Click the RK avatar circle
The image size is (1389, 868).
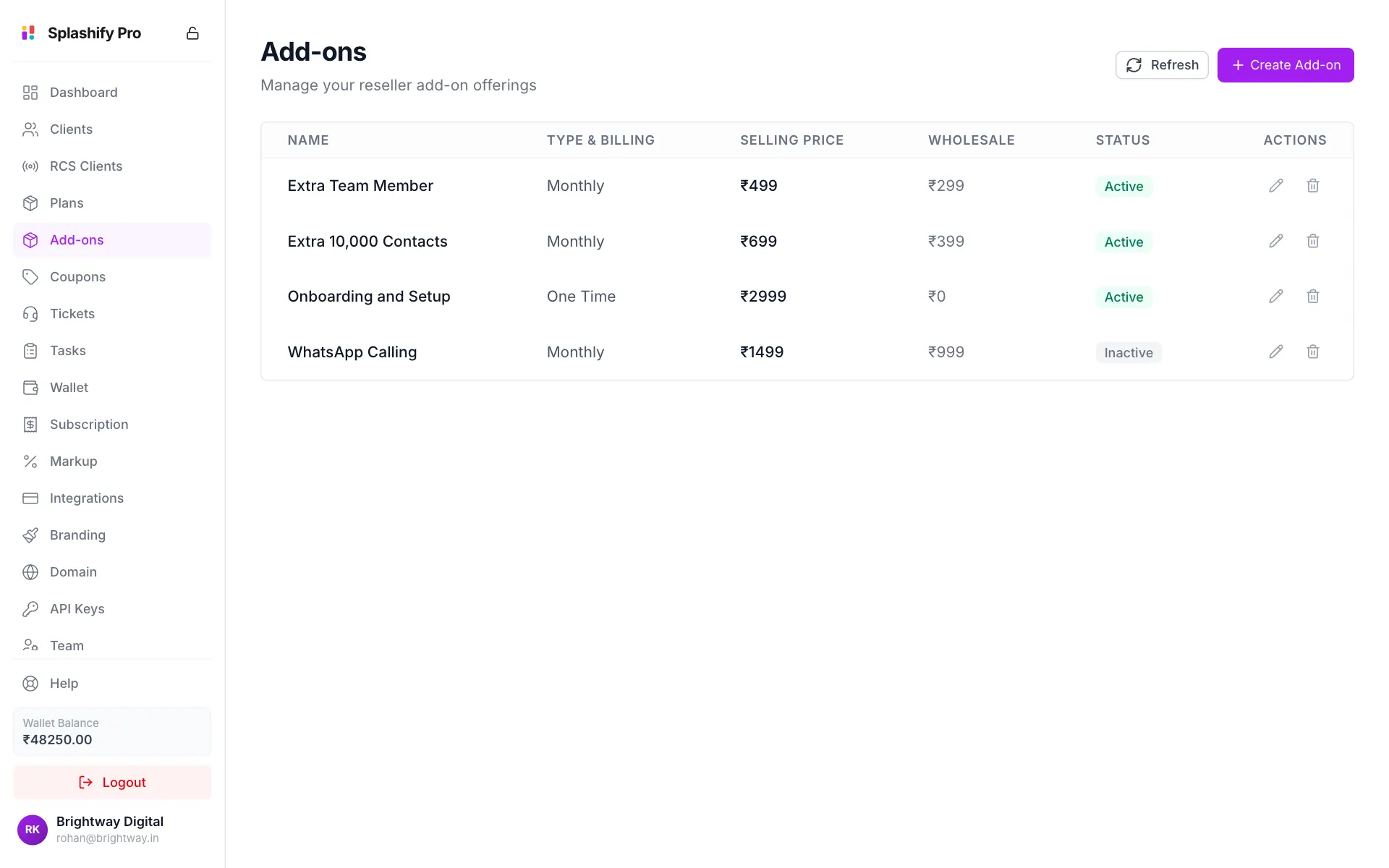33,830
